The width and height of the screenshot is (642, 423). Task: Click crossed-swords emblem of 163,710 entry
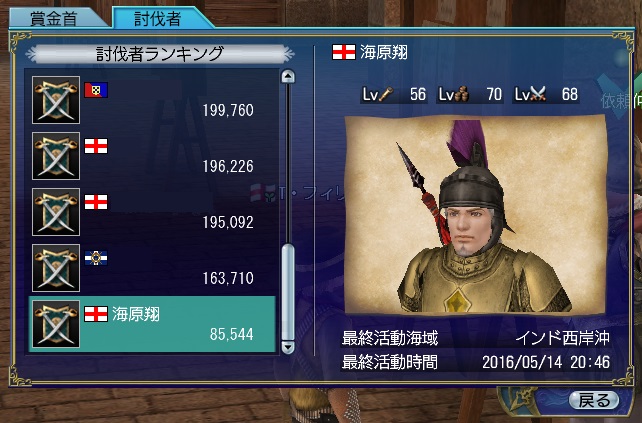pyautogui.click(x=56, y=268)
